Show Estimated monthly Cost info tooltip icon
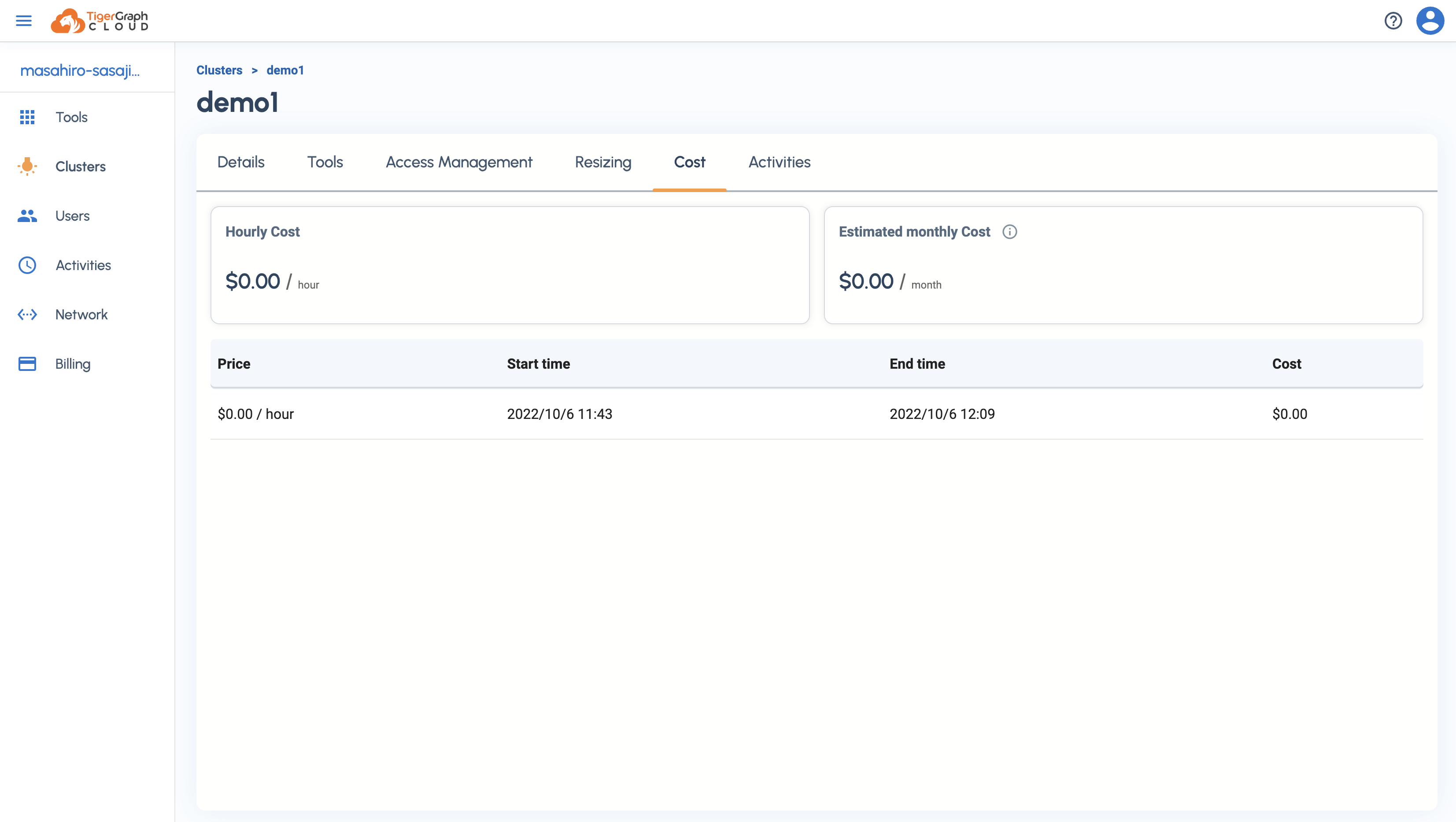 coord(1009,232)
